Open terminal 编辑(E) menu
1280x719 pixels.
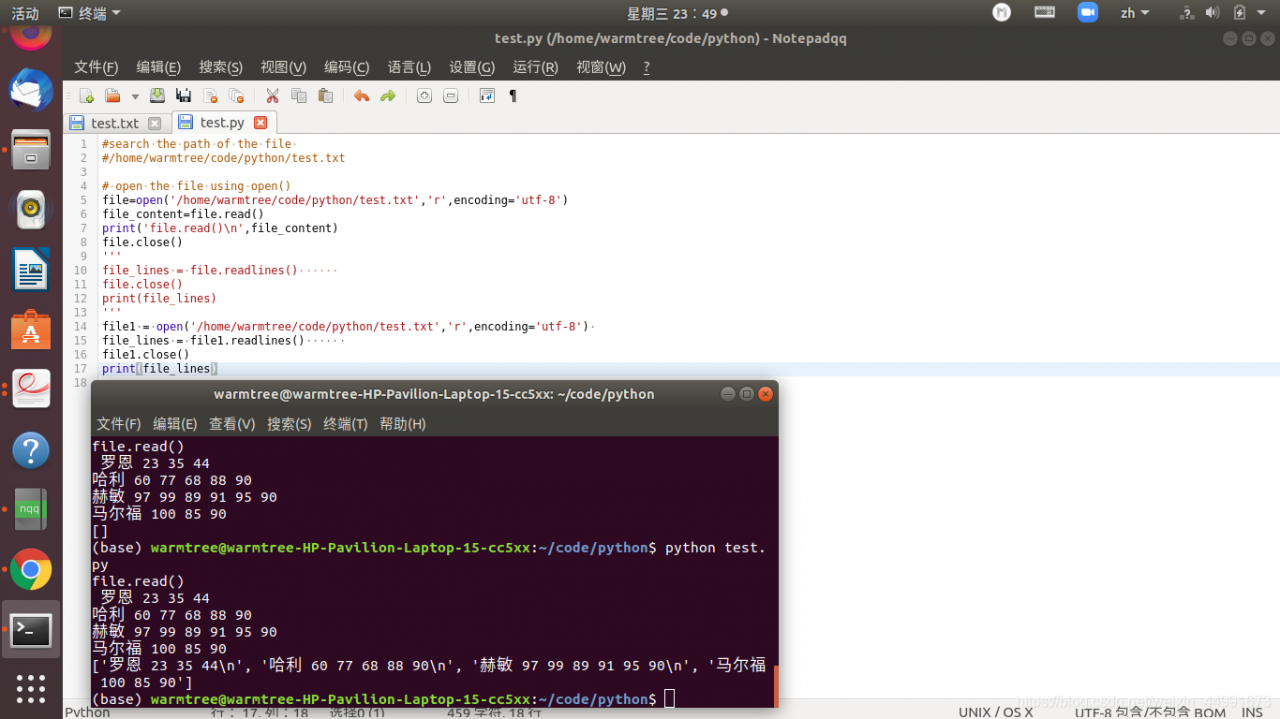[x=175, y=424]
